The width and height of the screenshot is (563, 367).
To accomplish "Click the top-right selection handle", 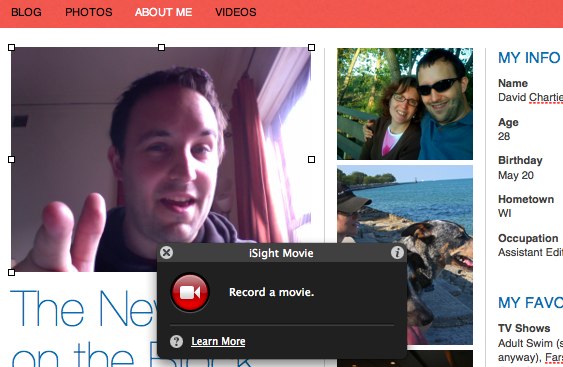I will (312, 47).
